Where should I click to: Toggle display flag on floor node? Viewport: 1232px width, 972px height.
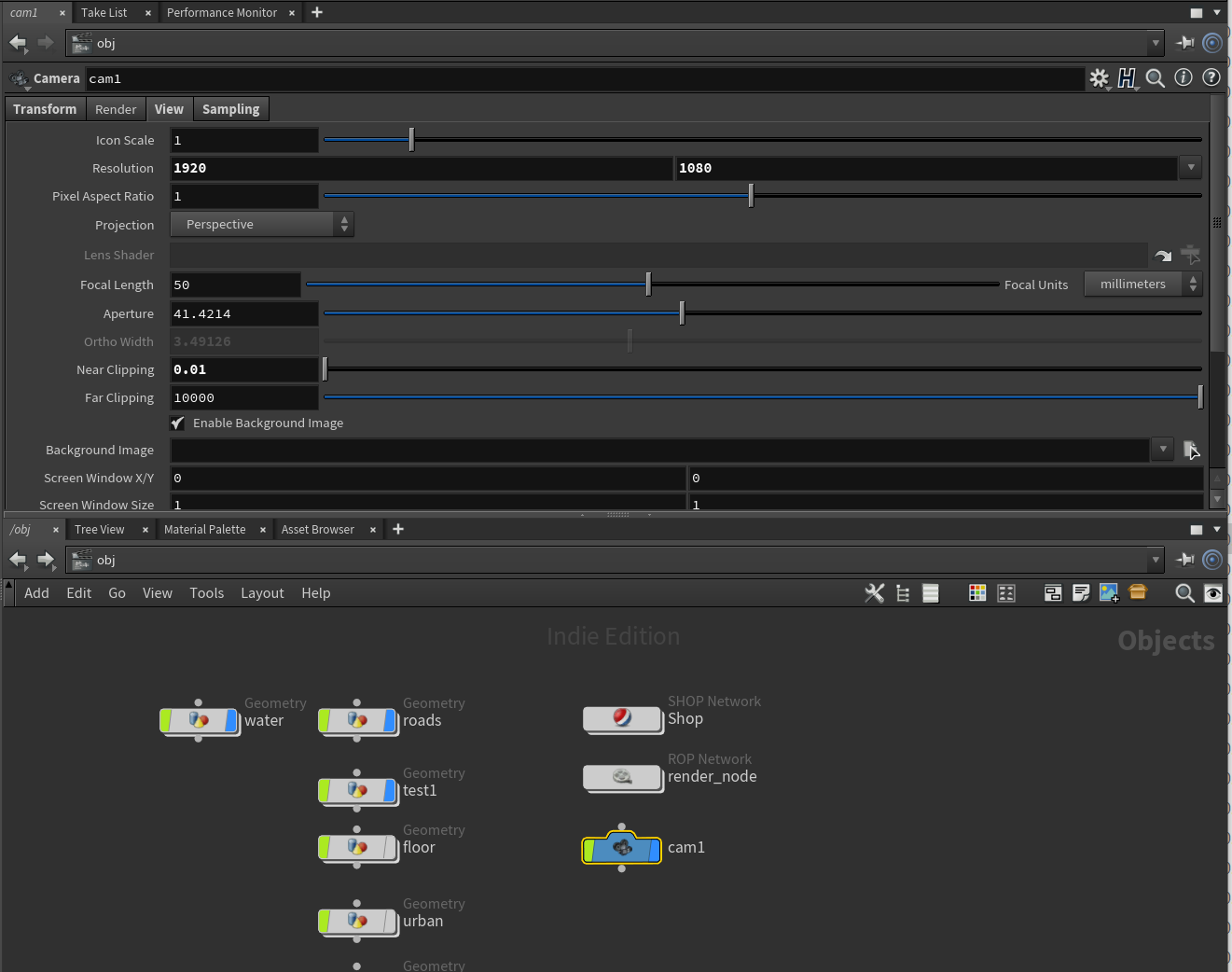coord(390,847)
